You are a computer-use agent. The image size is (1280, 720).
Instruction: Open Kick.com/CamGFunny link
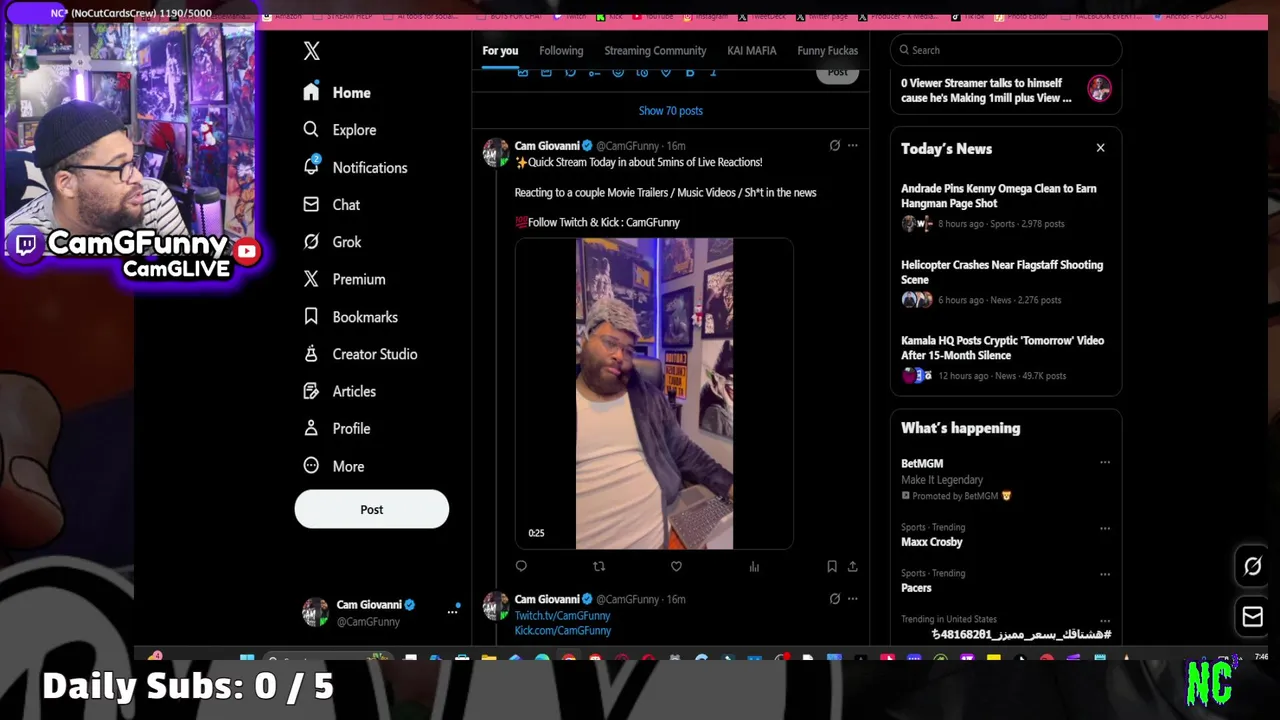click(x=563, y=631)
